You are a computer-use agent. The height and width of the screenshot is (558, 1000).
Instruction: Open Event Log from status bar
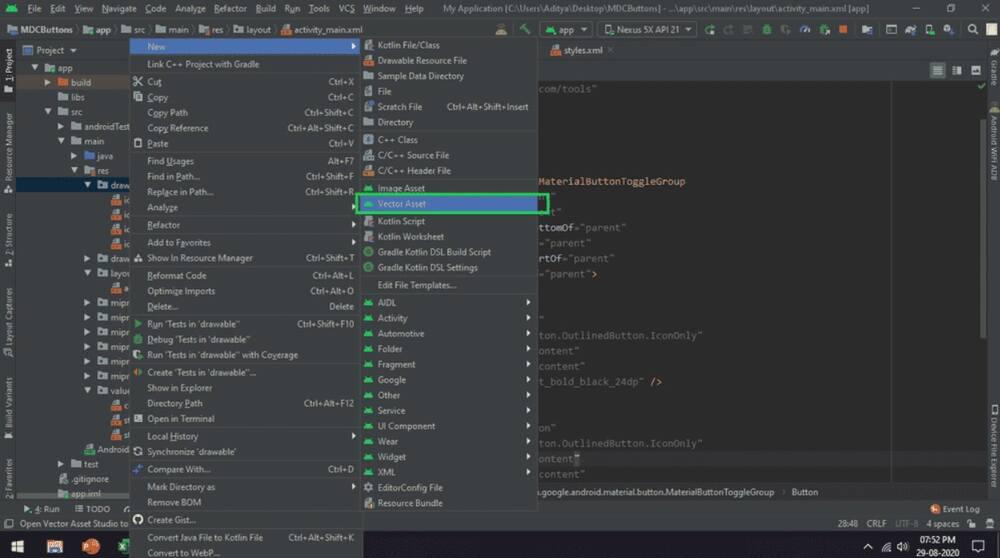954,509
